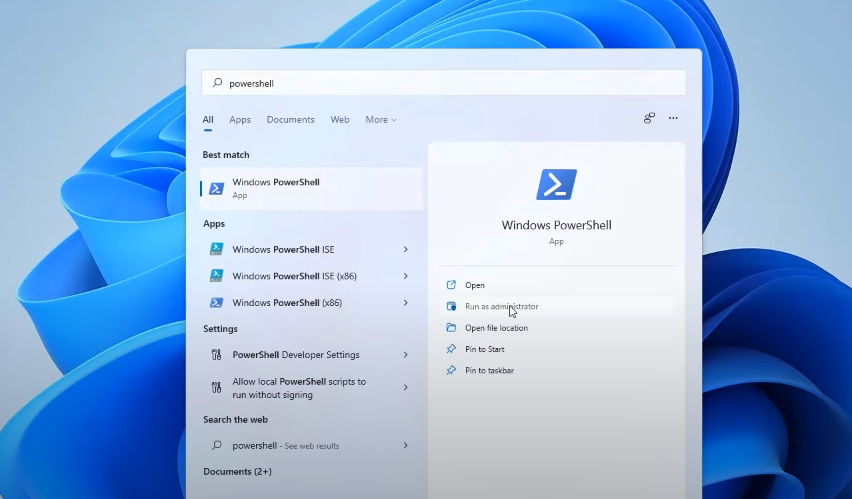Viewport: 852px width, 499px height.
Task: Click the search magnifier icon in search box
Action: 217,83
